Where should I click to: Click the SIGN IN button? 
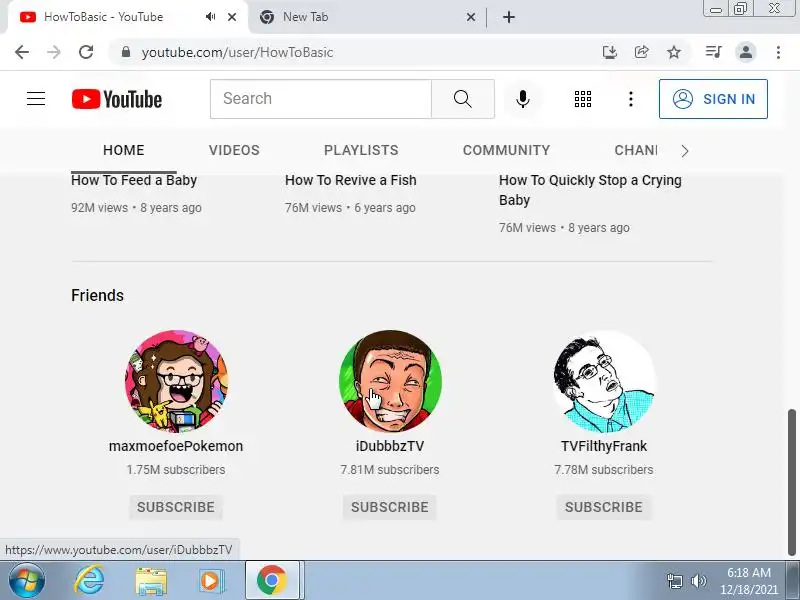[x=713, y=99]
